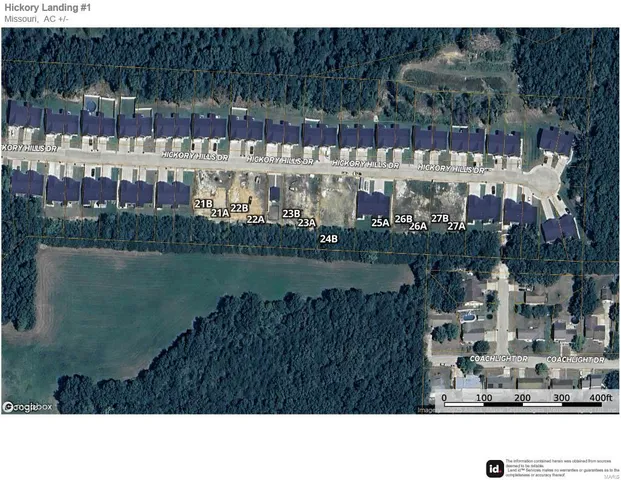Select the 26A lot label

(418, 227)
